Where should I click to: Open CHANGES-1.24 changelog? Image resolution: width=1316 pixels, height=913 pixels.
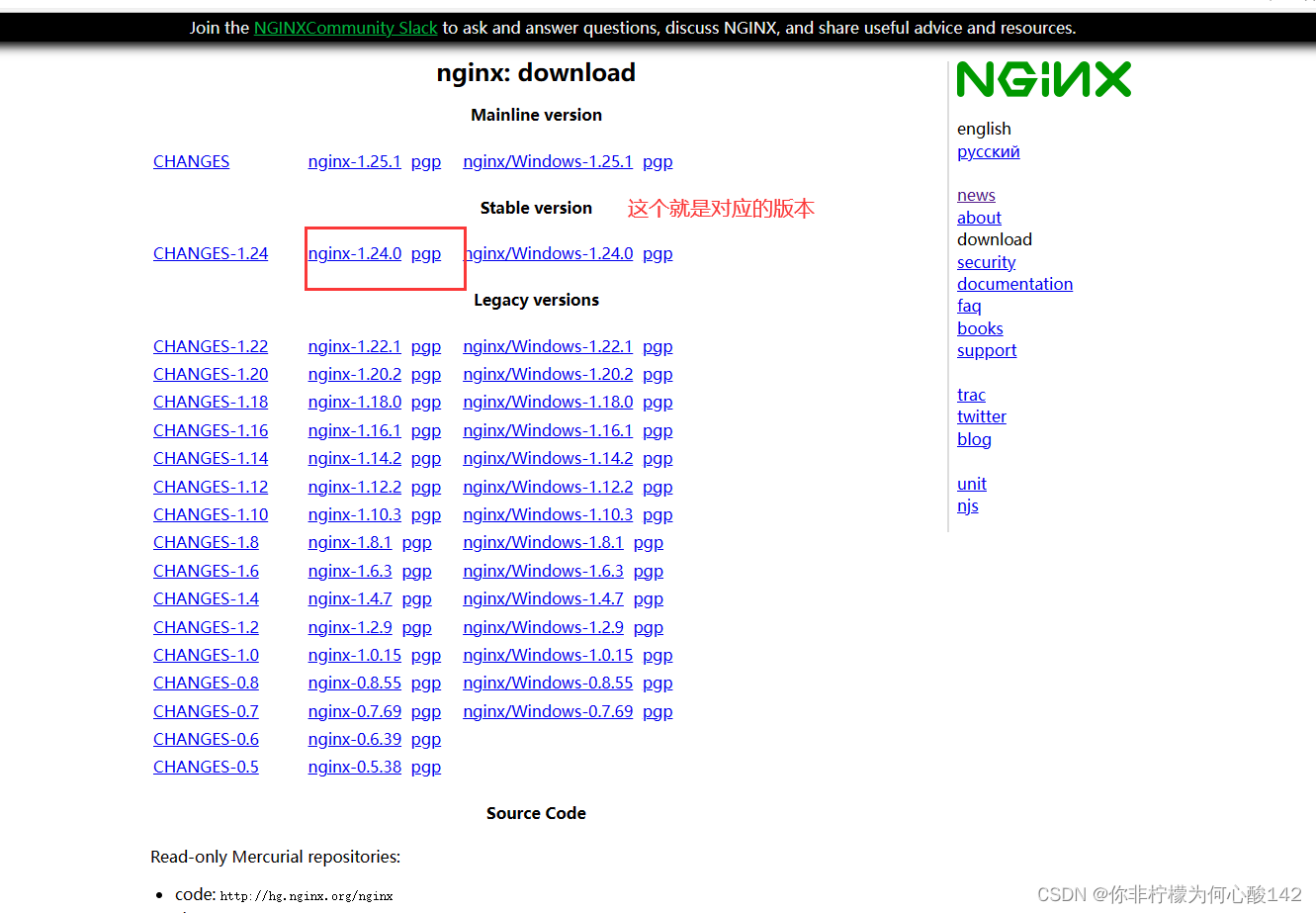point(210,253)
